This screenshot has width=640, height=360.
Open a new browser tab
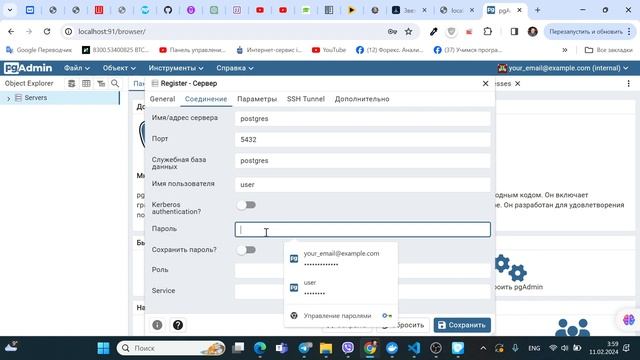[x=538, y=10]
